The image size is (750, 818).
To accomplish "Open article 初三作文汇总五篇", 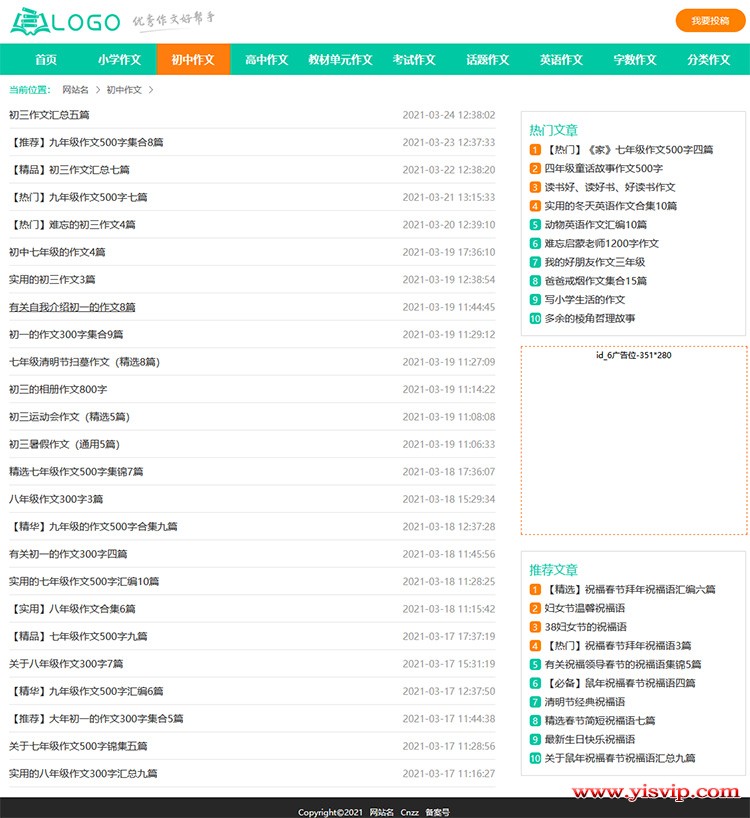I will point(49,115).
